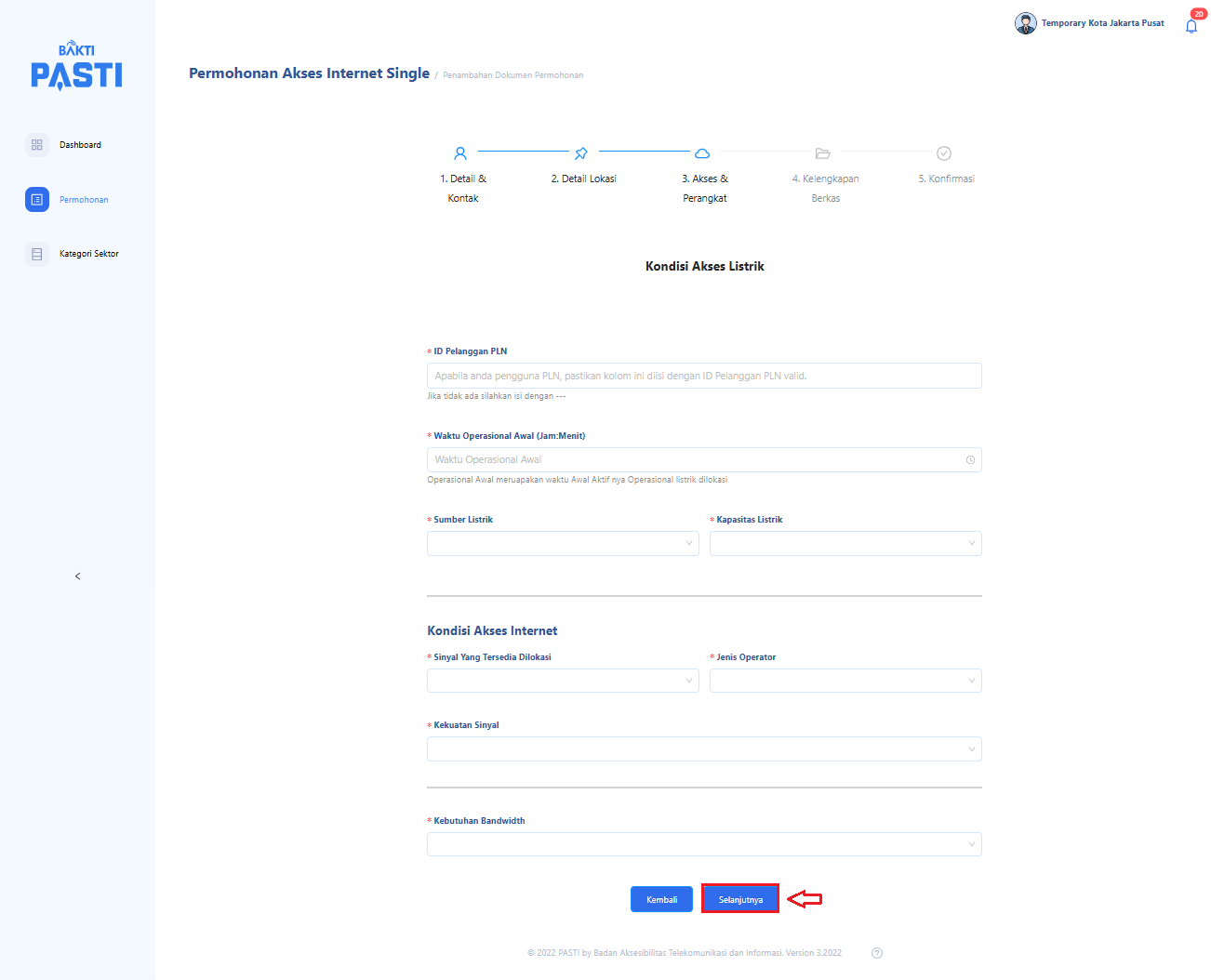
Task: Click the Konfirmasi step label
Action: click(946, 179)
